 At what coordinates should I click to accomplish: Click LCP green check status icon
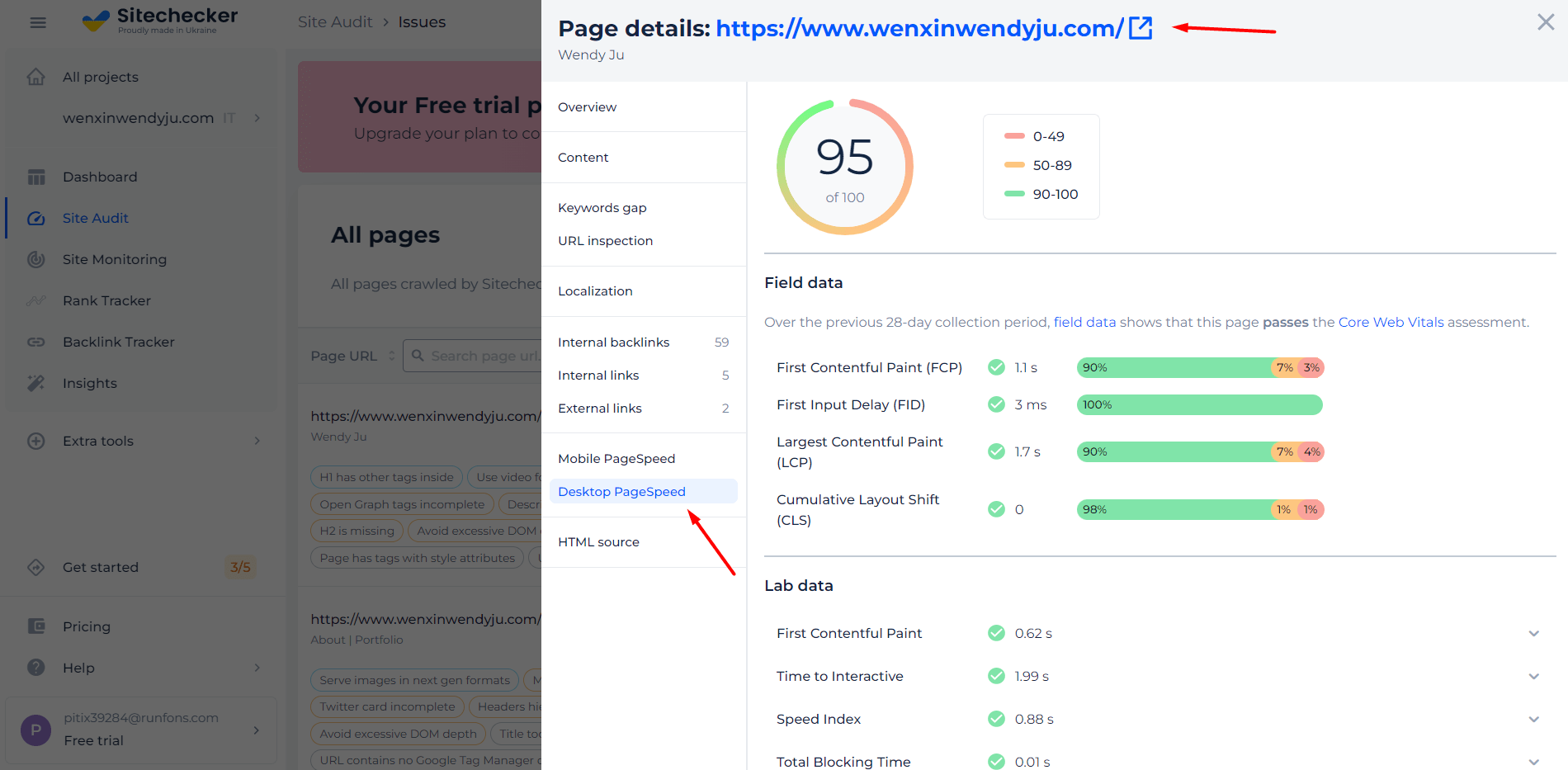(997, 451)
